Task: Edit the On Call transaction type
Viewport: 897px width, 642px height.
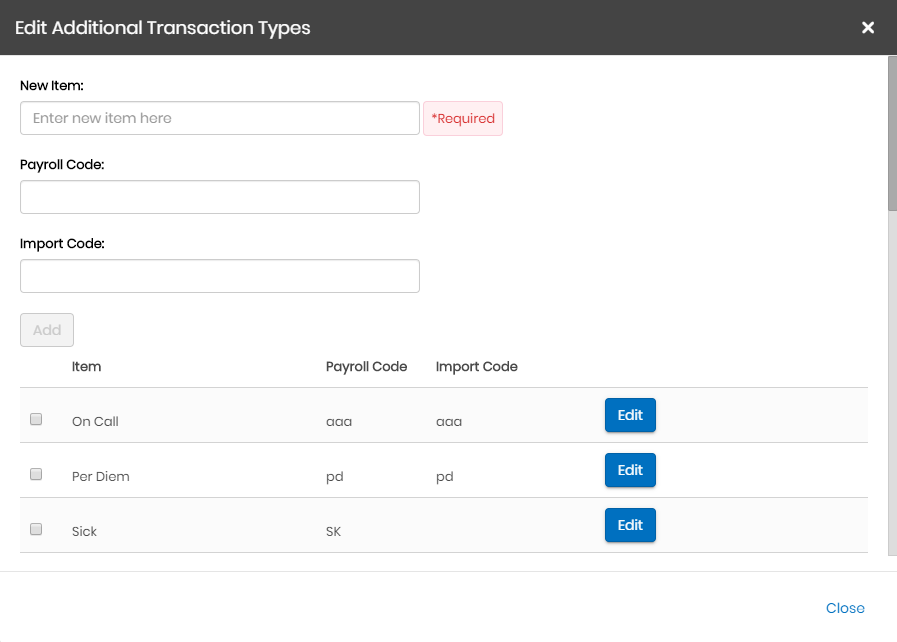Action: click(x=630, y=415)
